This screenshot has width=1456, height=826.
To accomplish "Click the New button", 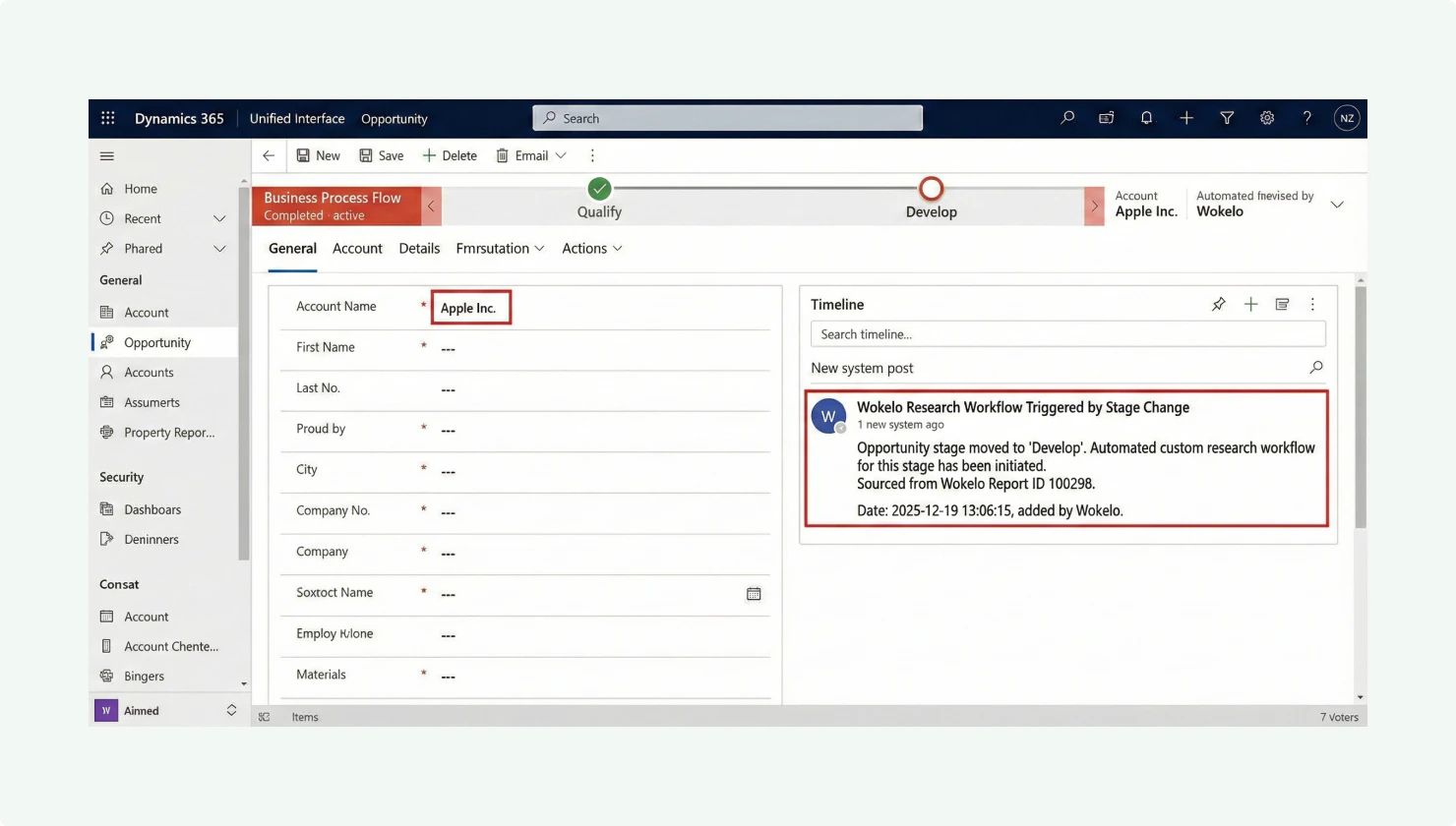I will click(319, 155).
